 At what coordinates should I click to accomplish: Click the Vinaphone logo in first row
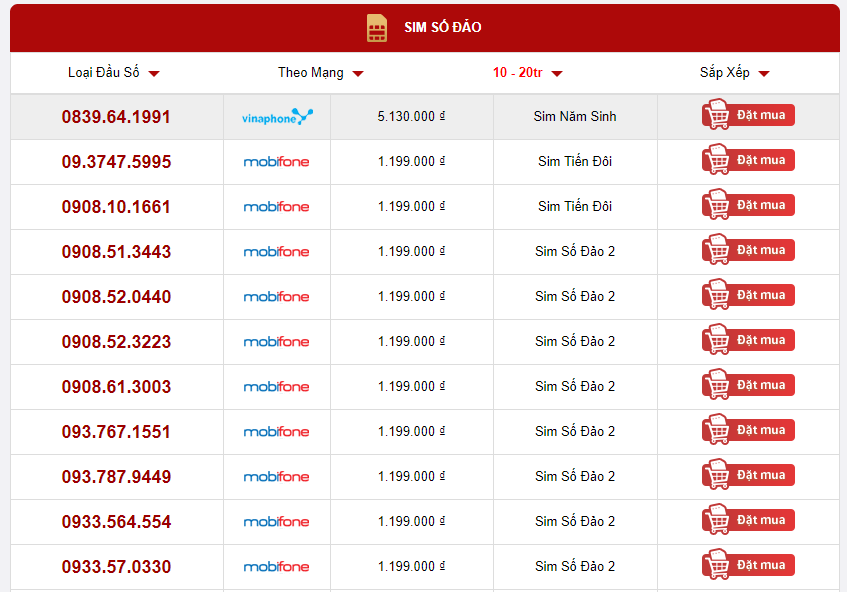coord(277,117)
